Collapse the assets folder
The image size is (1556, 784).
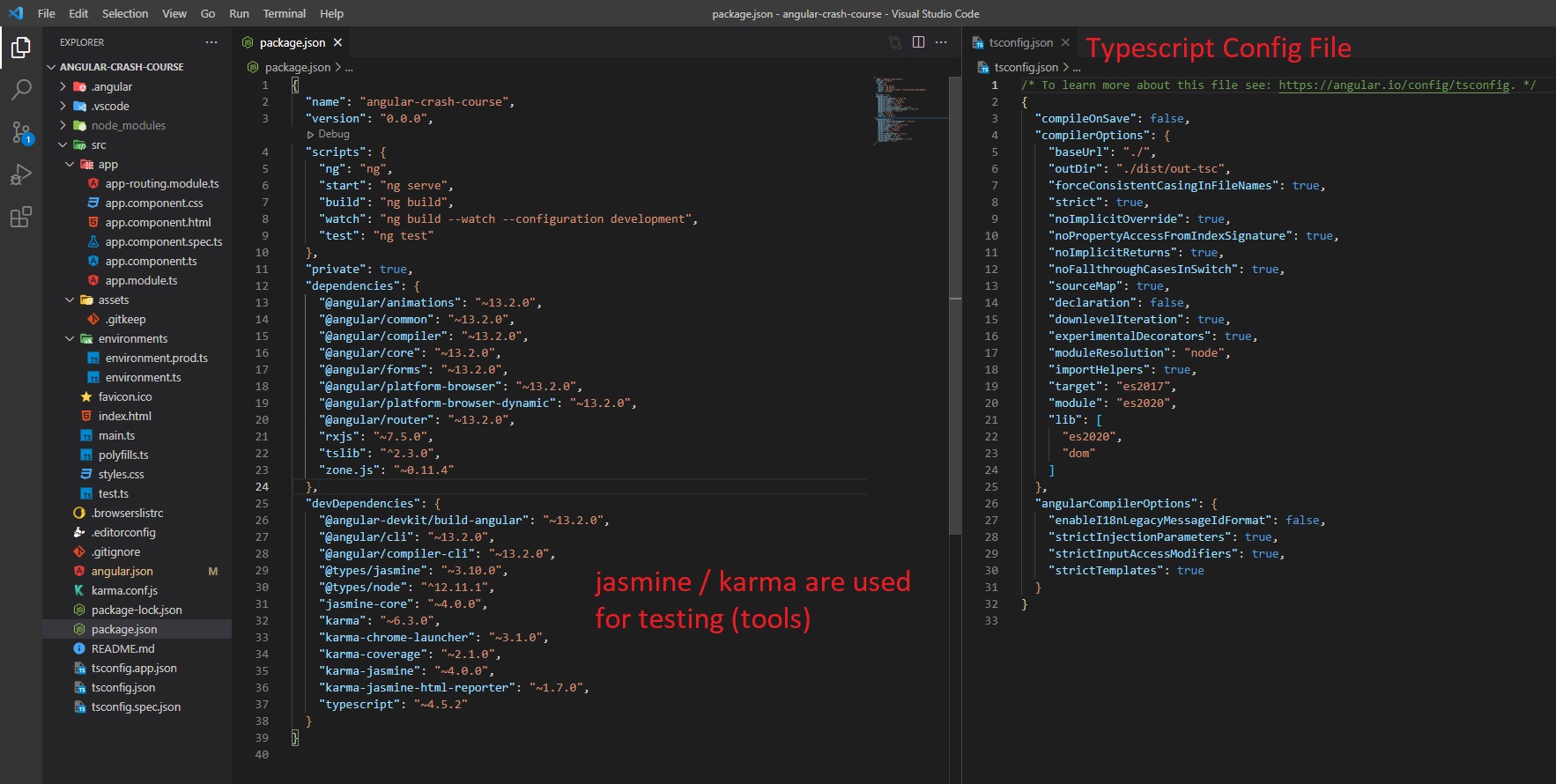point(137,300)
